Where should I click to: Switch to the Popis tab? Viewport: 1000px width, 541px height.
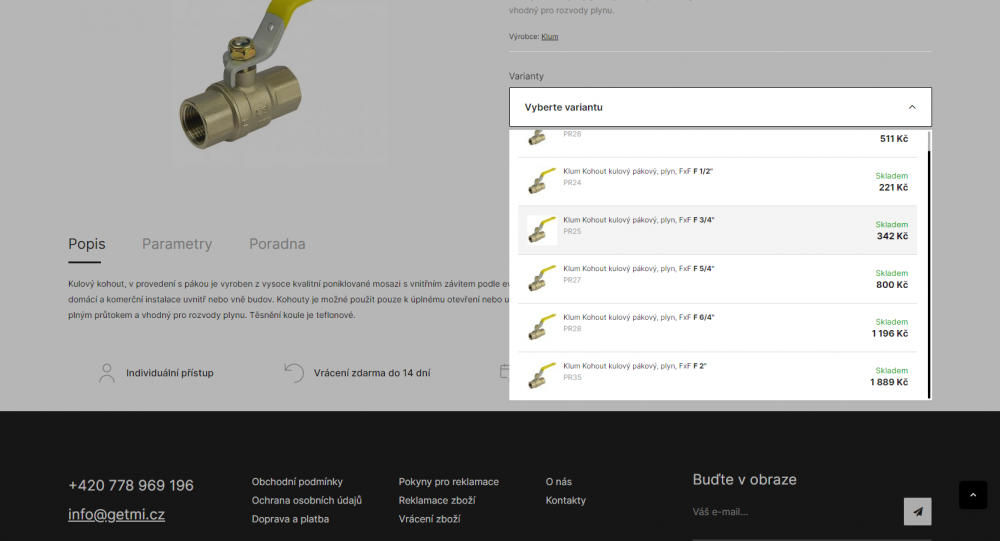point(87,244)
